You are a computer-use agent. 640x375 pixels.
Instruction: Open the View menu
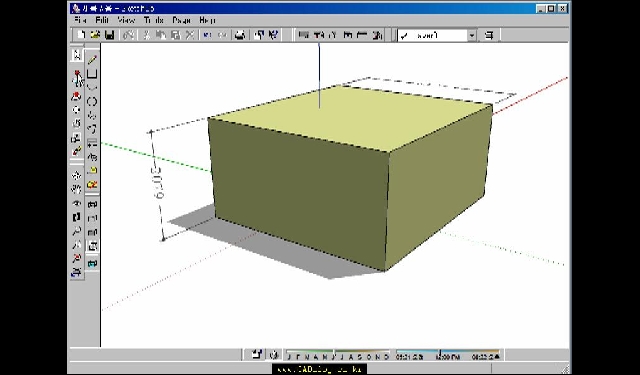(126, 20)
